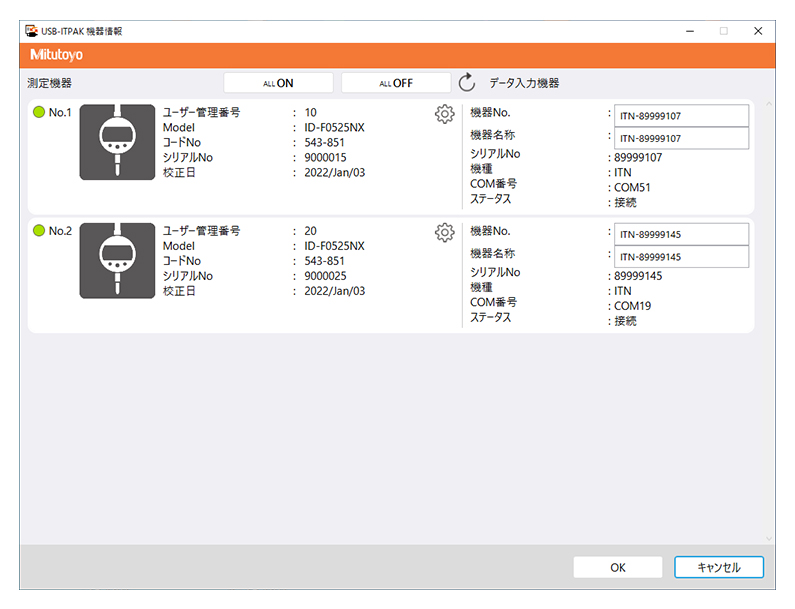Viewport: 795px width, 609px height.
Task: Click the ALL OFF button
Action: (x=396, y=83)
